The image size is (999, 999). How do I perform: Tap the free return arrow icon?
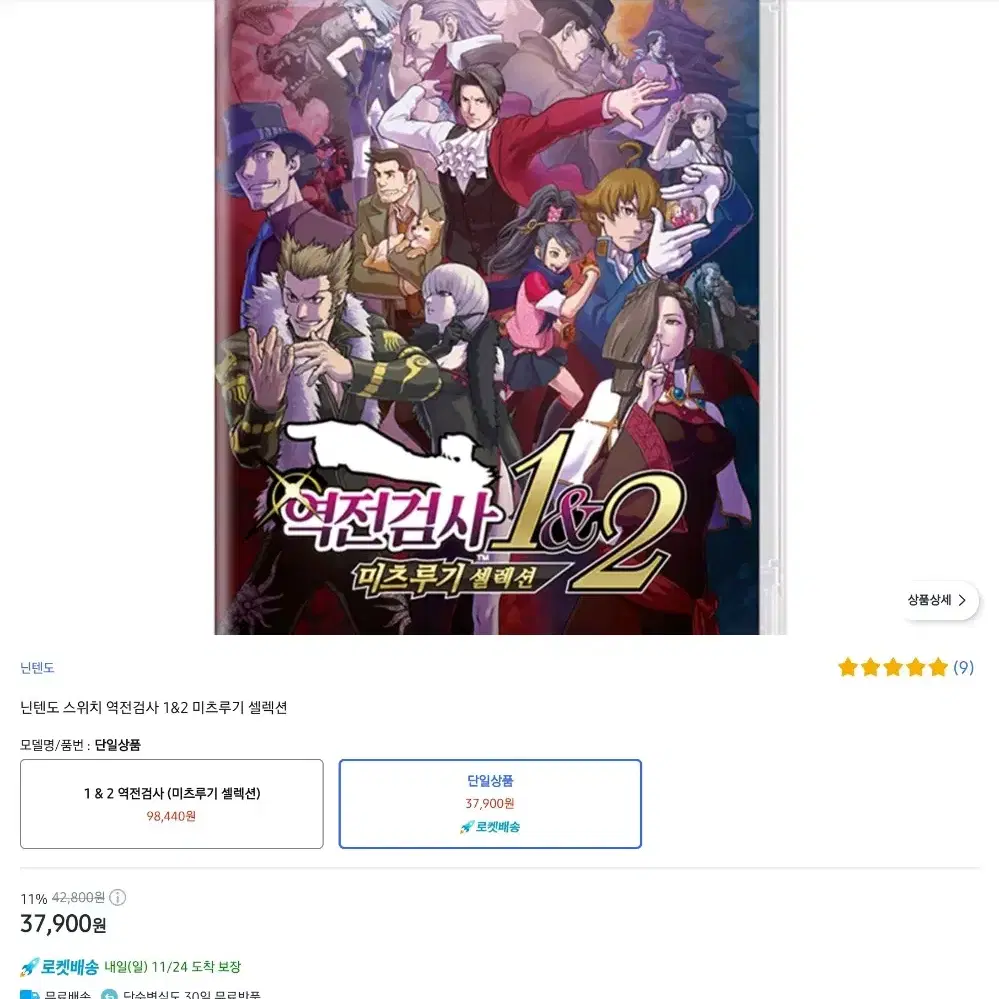click(110, 995)
